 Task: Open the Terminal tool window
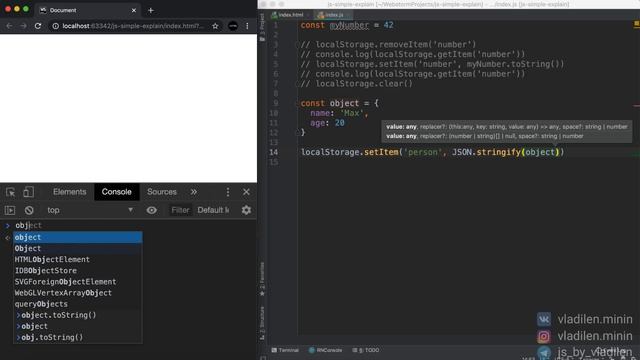[285, 350]
